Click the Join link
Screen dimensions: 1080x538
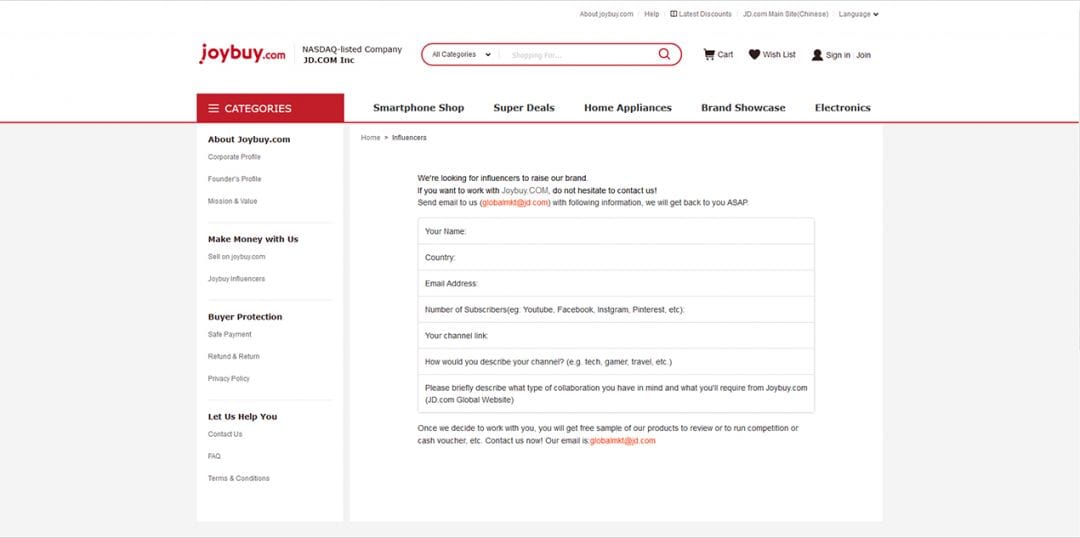pyautogui.click(x=863, y=55)
